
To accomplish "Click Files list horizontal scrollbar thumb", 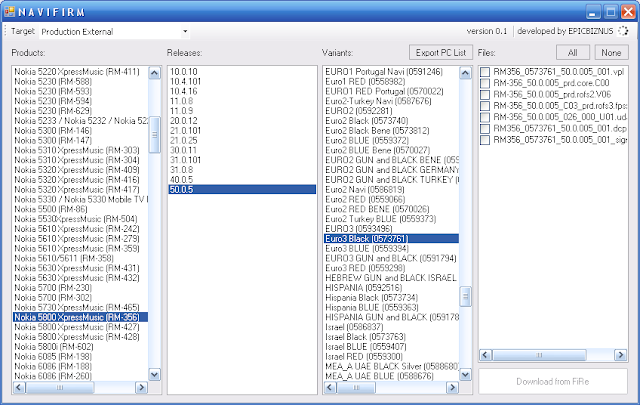I will point(539,355).
